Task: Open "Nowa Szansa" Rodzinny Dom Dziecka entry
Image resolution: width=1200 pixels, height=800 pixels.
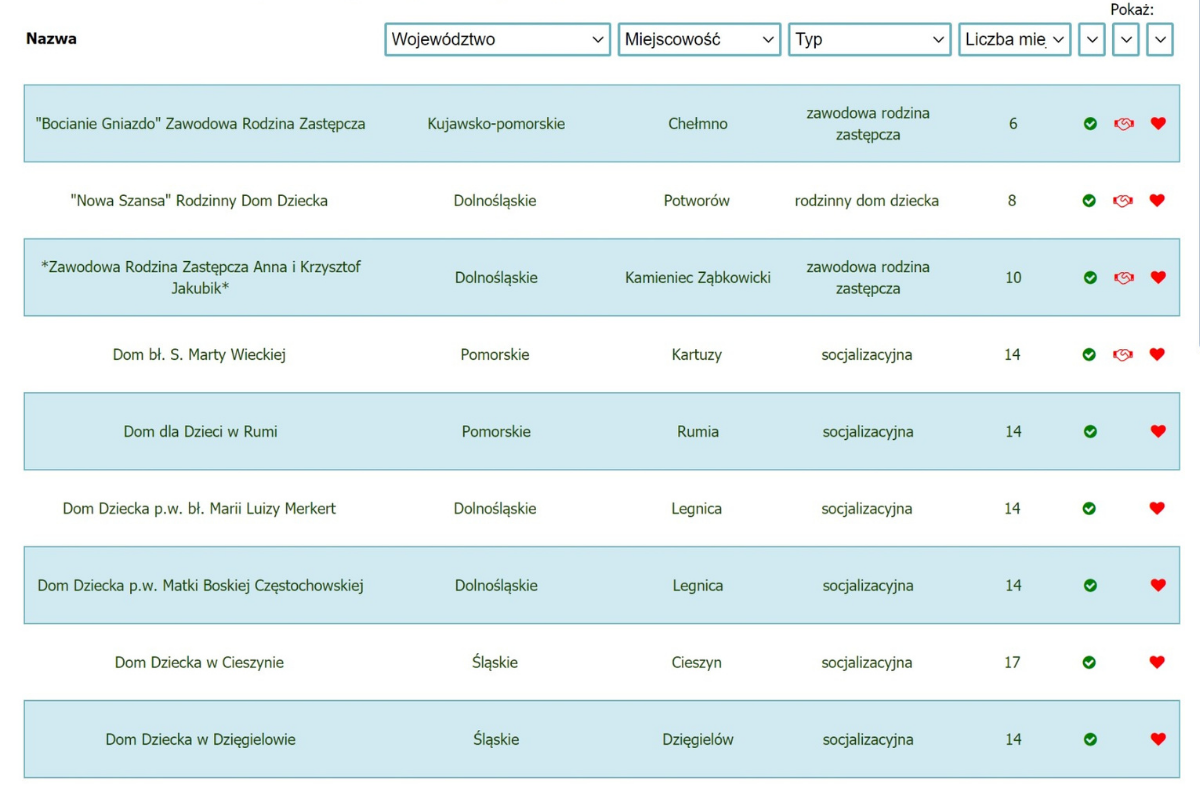Action: [199, 200]
